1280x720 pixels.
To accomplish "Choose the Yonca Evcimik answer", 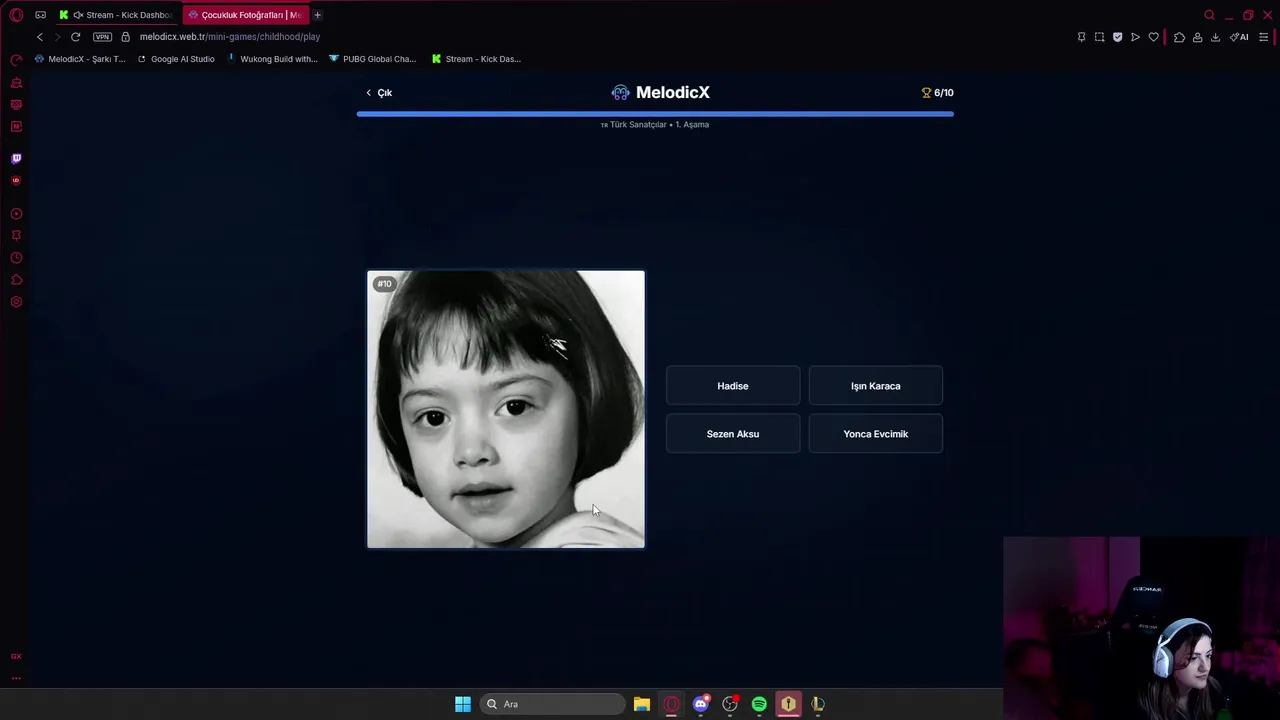I will pyautogui.click(x=876, y=434).
